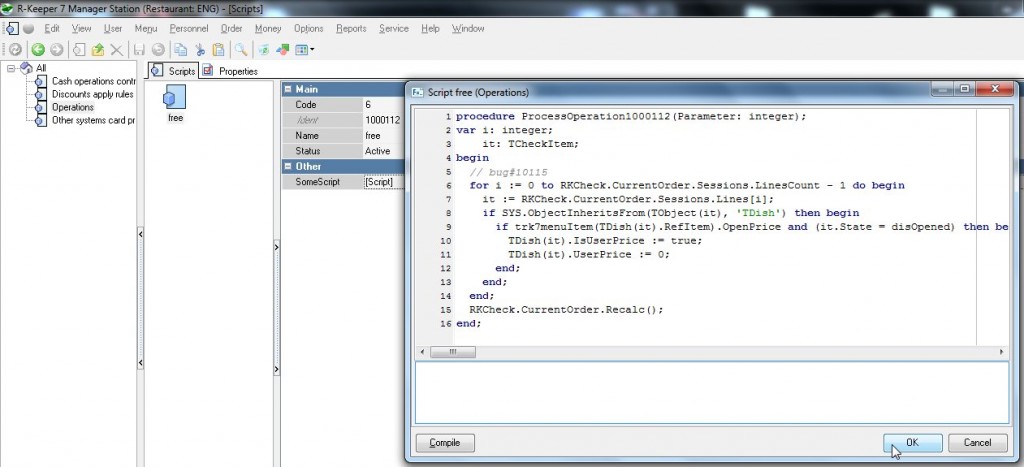Open the Edit menu
Viewport: 1024px width, 467px height.
coord(52,29)
